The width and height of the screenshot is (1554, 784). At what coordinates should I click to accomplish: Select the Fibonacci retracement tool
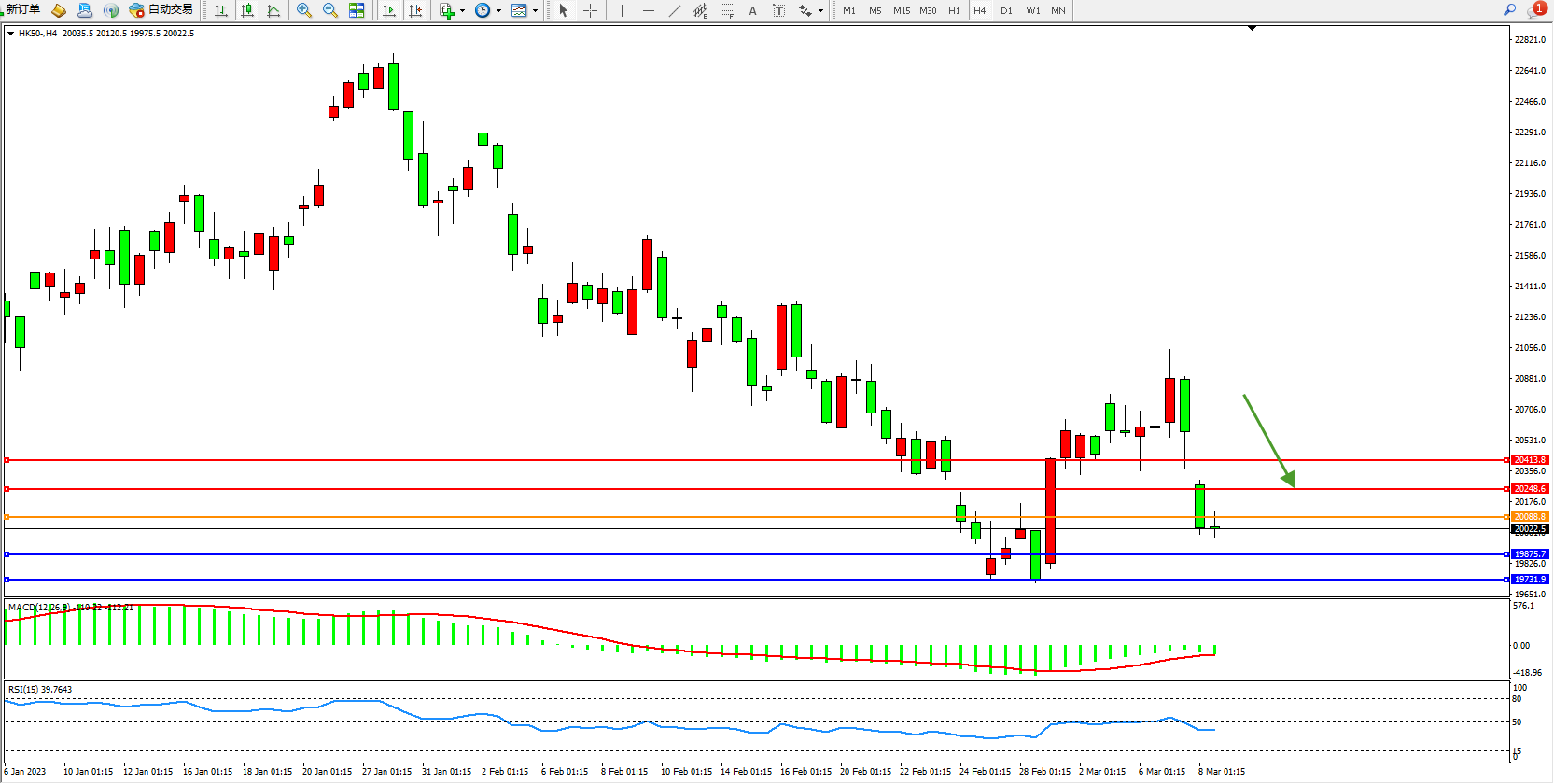[x=726, y=10]
